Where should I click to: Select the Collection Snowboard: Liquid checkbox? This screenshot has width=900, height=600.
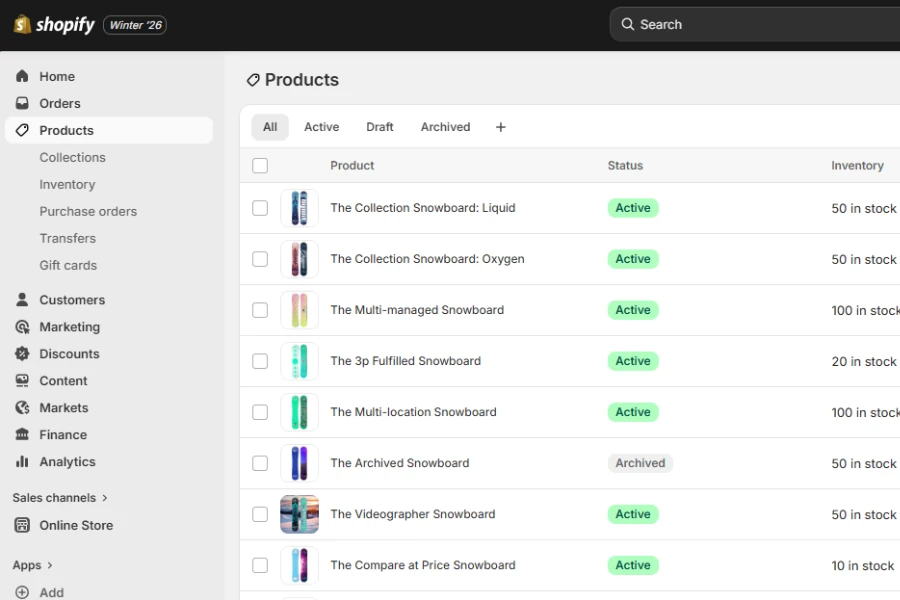tap(260, 208)
